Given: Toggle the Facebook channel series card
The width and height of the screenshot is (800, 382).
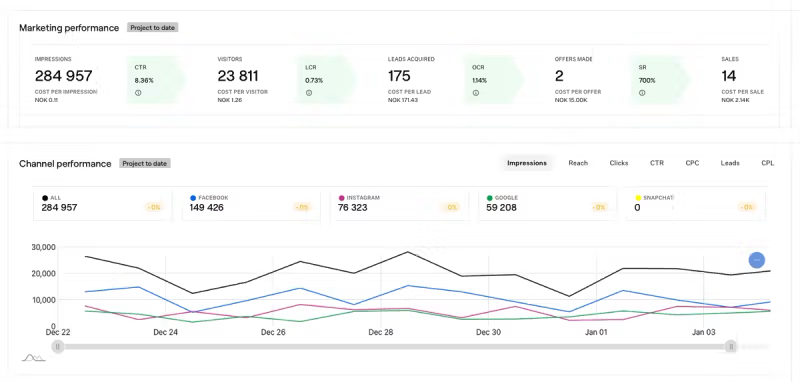Looking at the screenshot, I should pos(251,206).
